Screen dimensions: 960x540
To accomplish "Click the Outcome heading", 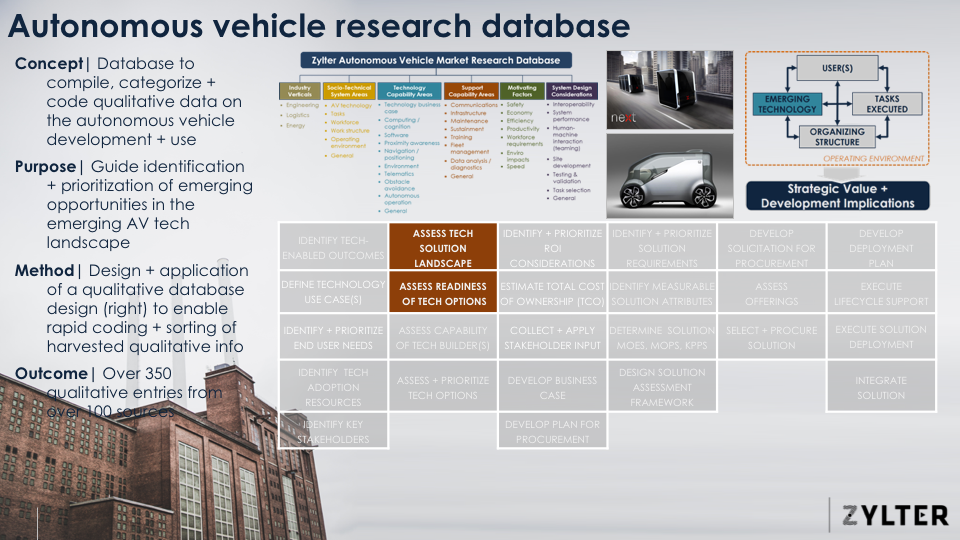I will (51, 373).
